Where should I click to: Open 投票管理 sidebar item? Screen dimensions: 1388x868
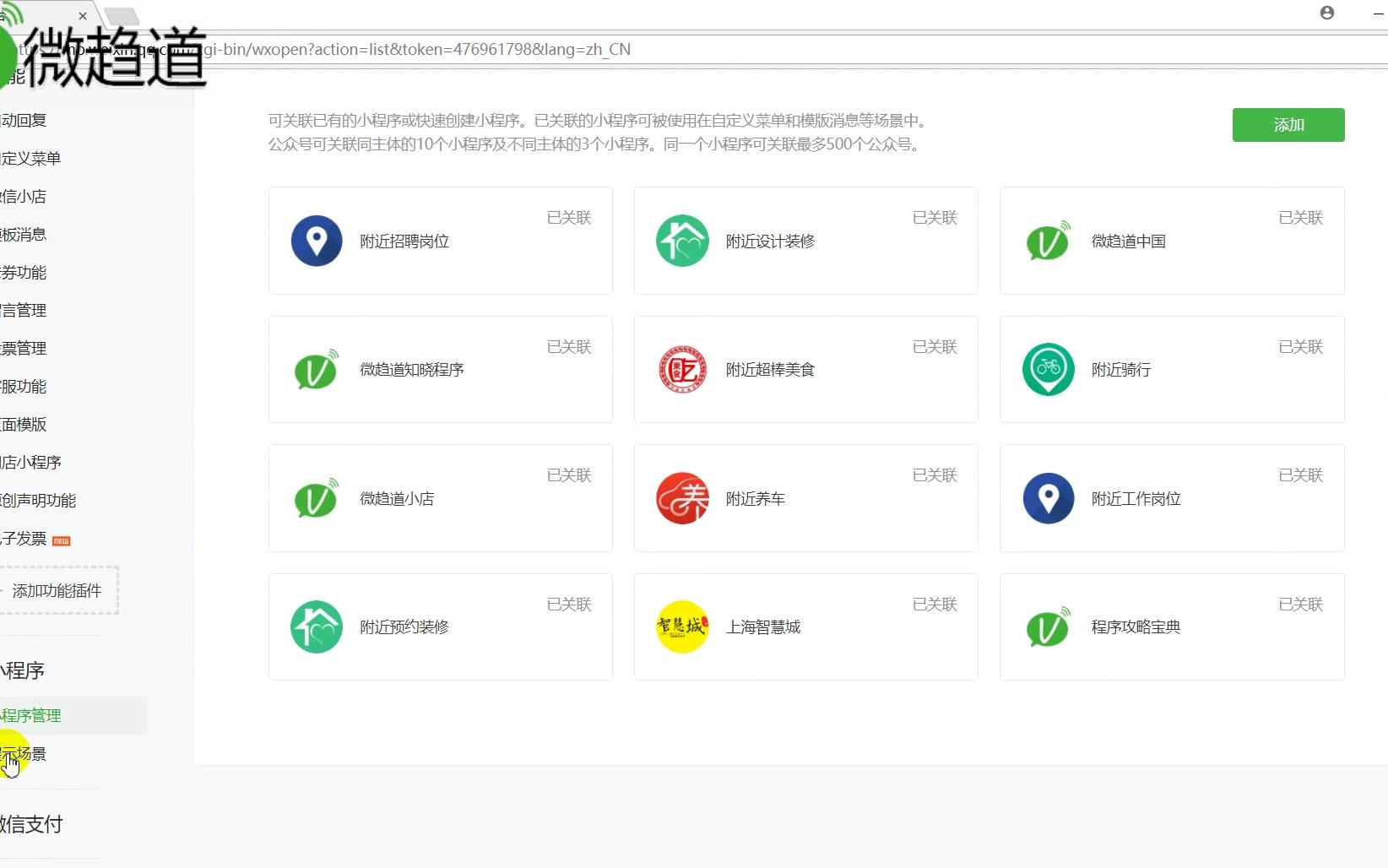tap(24, 348)
